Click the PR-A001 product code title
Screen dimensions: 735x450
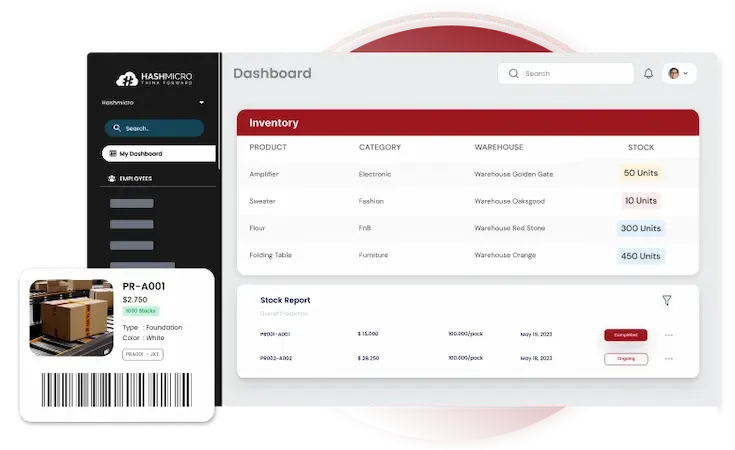[143, 286]
